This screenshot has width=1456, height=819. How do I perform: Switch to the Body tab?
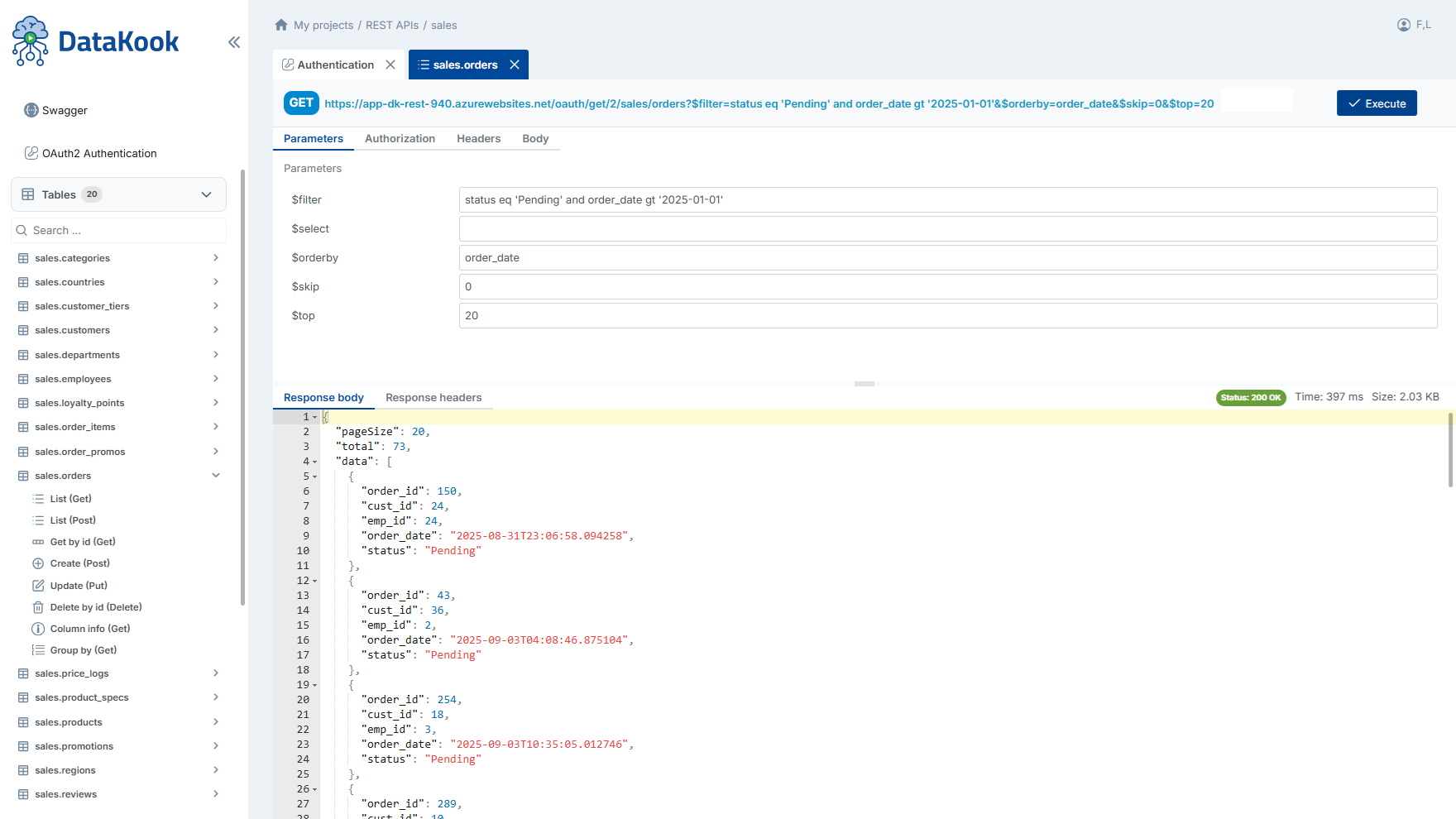coord(535,139)
